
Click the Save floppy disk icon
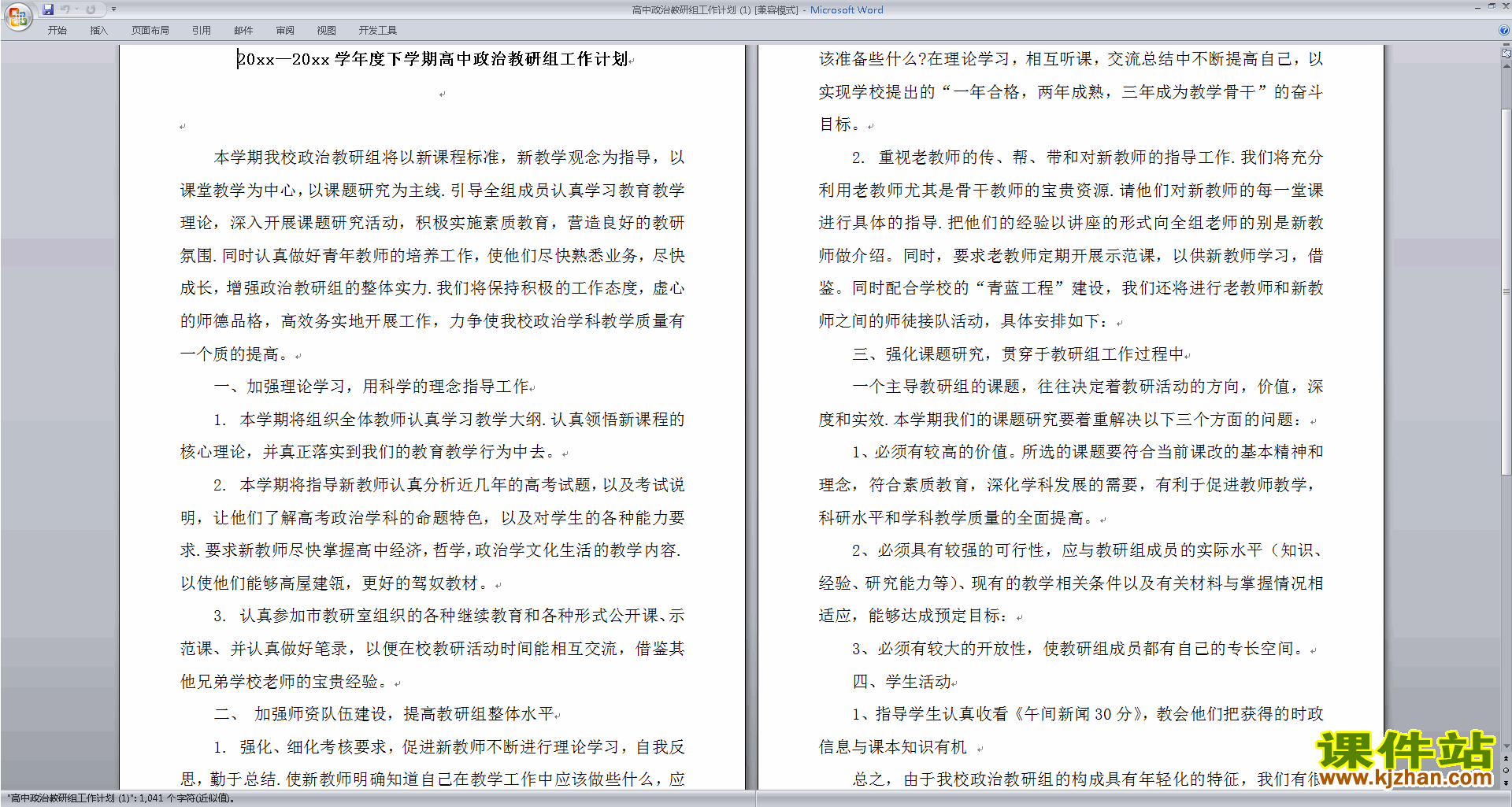click(48, 9)
